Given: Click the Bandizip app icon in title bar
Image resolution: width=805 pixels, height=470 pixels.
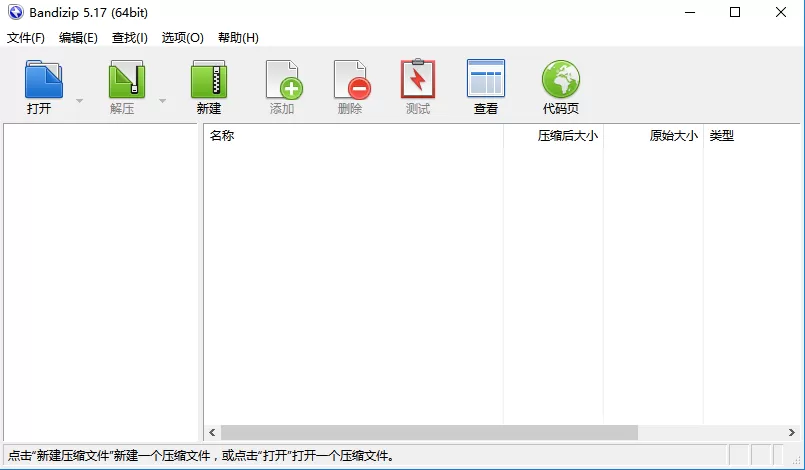Looking at the screenshot, I should [x=15, y=12].
